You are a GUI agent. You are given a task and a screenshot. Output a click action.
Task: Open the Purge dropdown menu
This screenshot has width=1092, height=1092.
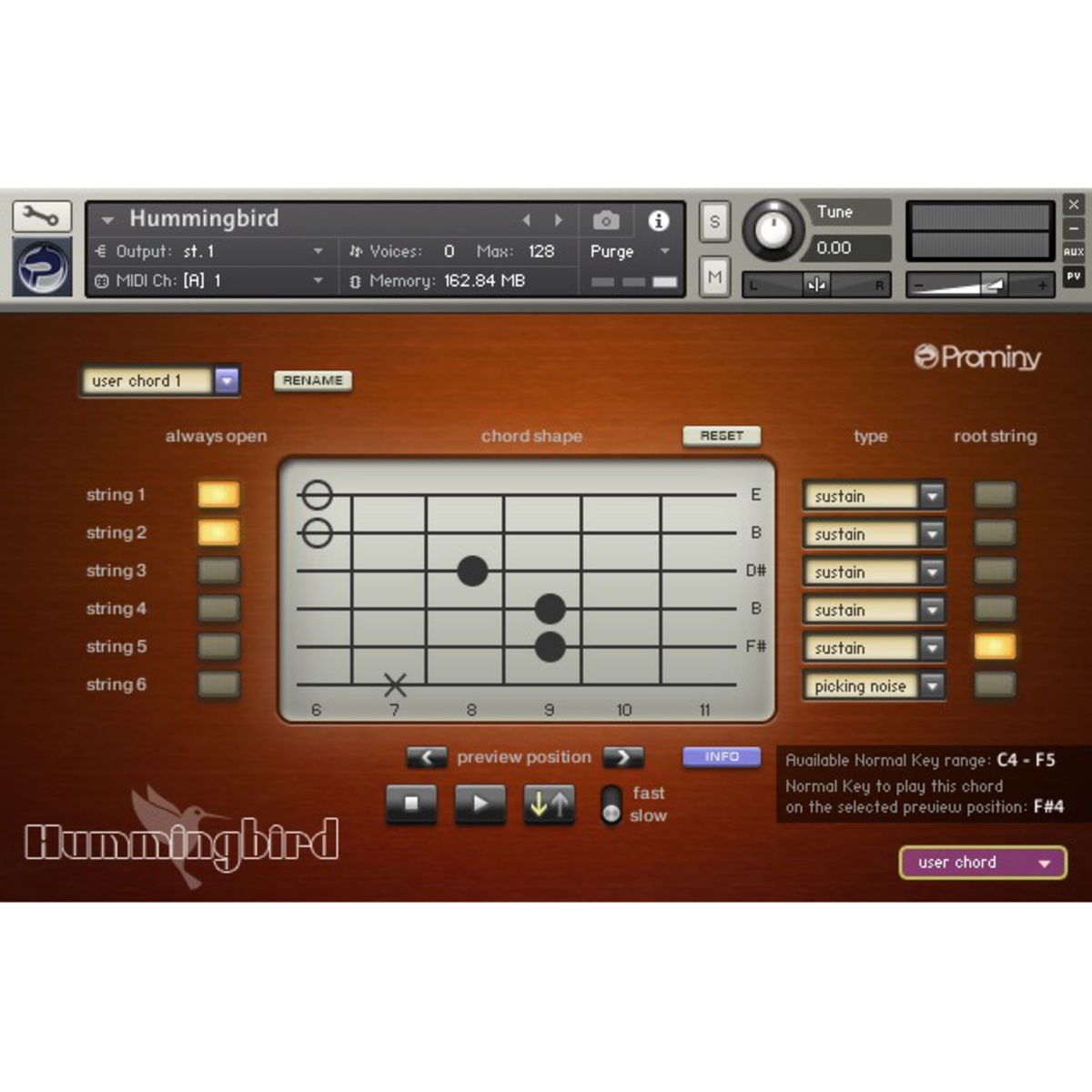tap(665, 251)
